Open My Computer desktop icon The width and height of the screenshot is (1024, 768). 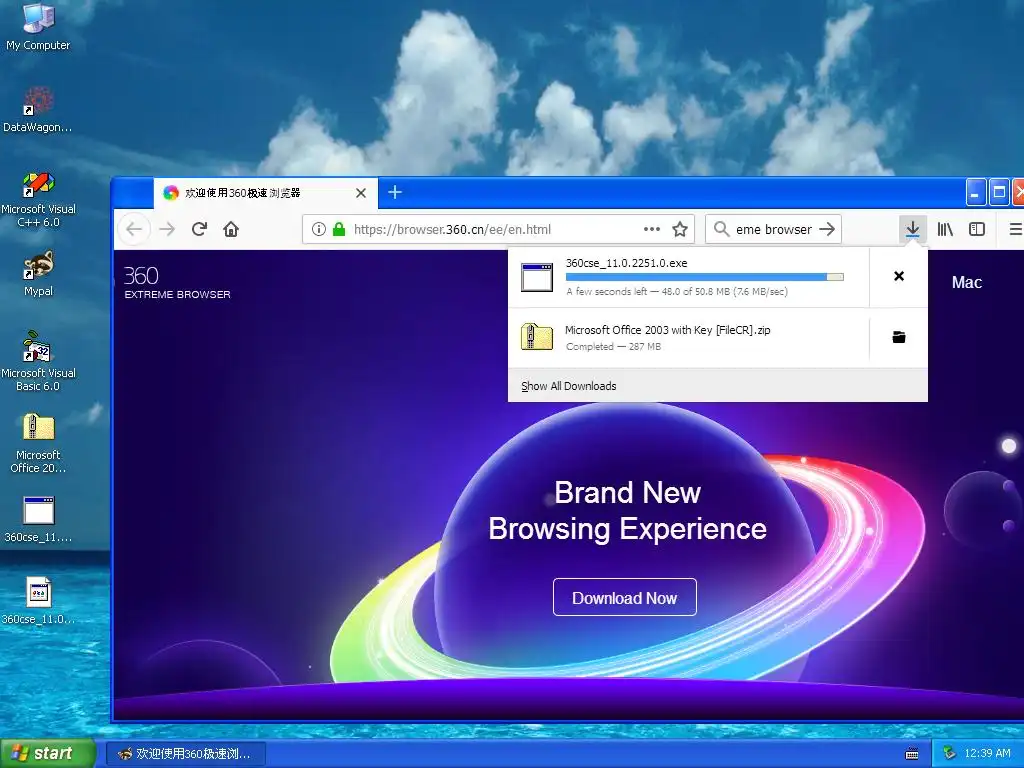(38, 26)
